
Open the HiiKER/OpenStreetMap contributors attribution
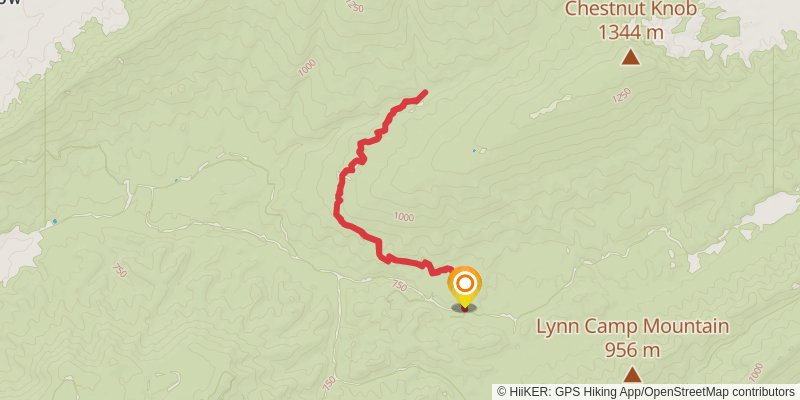[x=646, y=392]
